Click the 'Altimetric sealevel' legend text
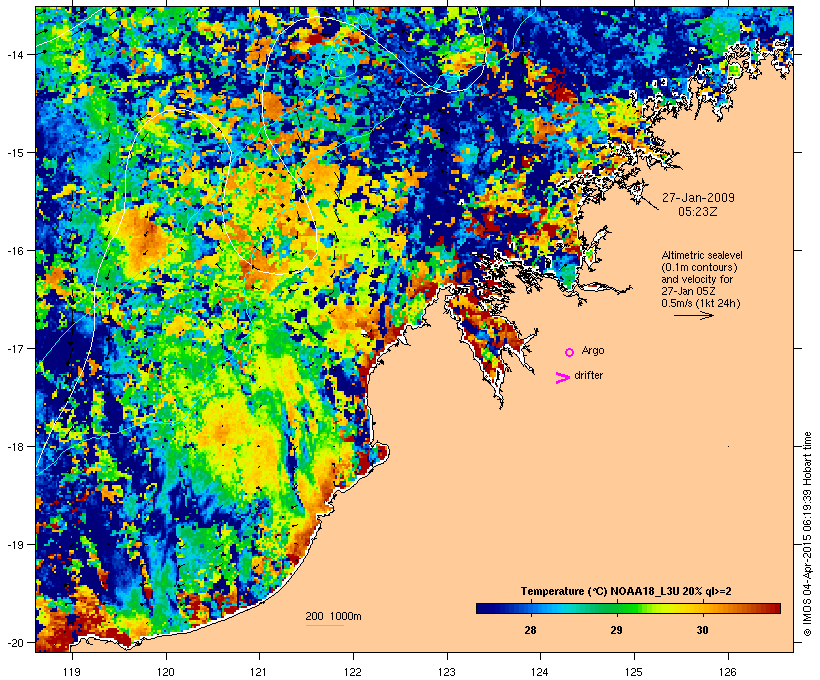Viewport: 820px width, 680px height. 702,255
